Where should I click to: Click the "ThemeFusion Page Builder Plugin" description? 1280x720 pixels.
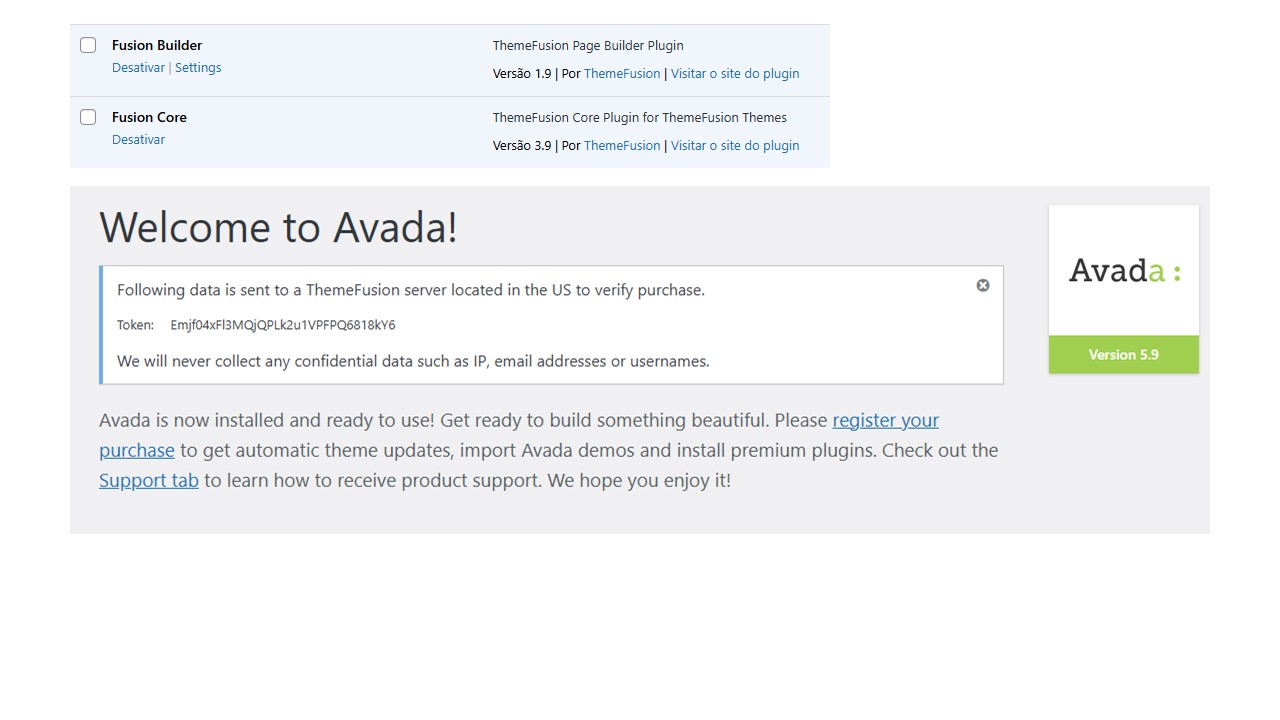(588, 46)
